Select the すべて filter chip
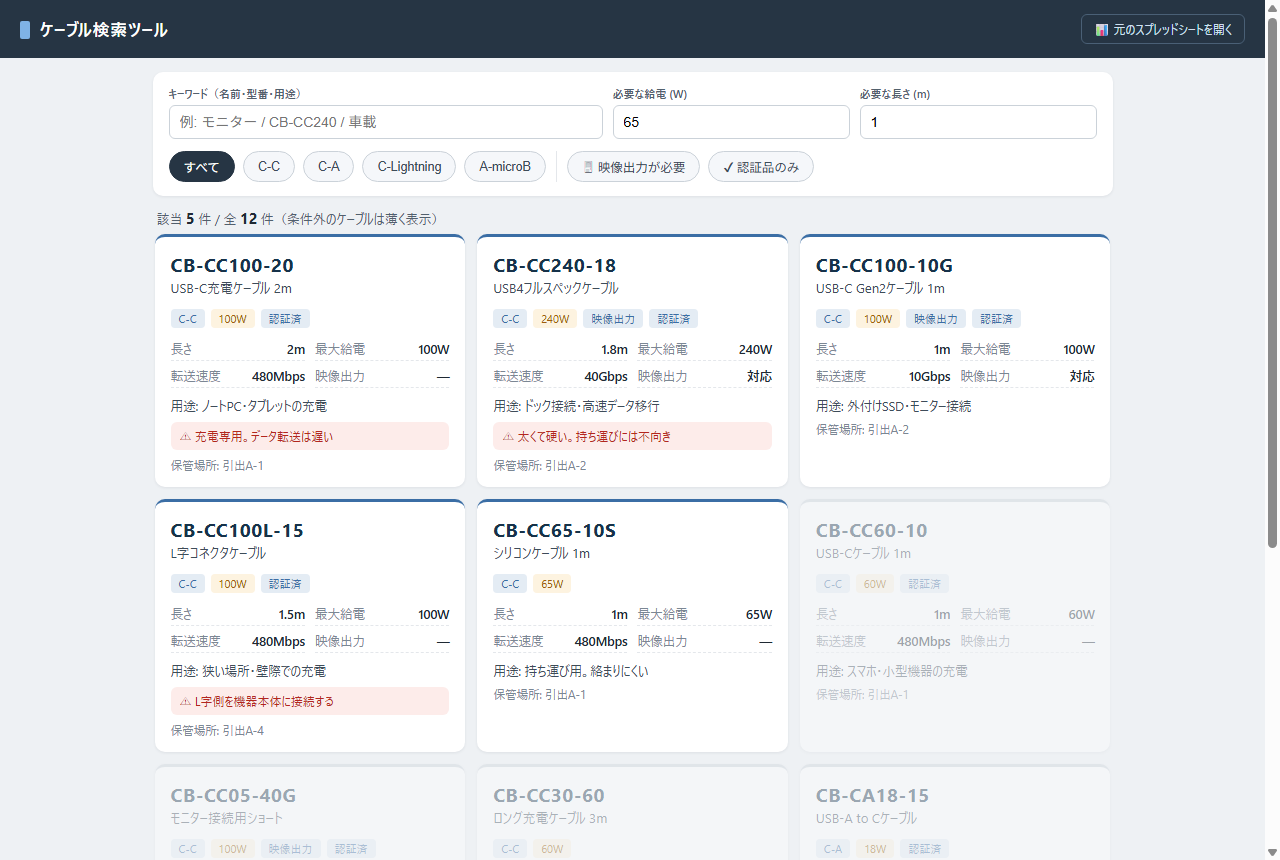This screenshot has height=860, width=1280. pyautogui.click(x=202, y=167)
